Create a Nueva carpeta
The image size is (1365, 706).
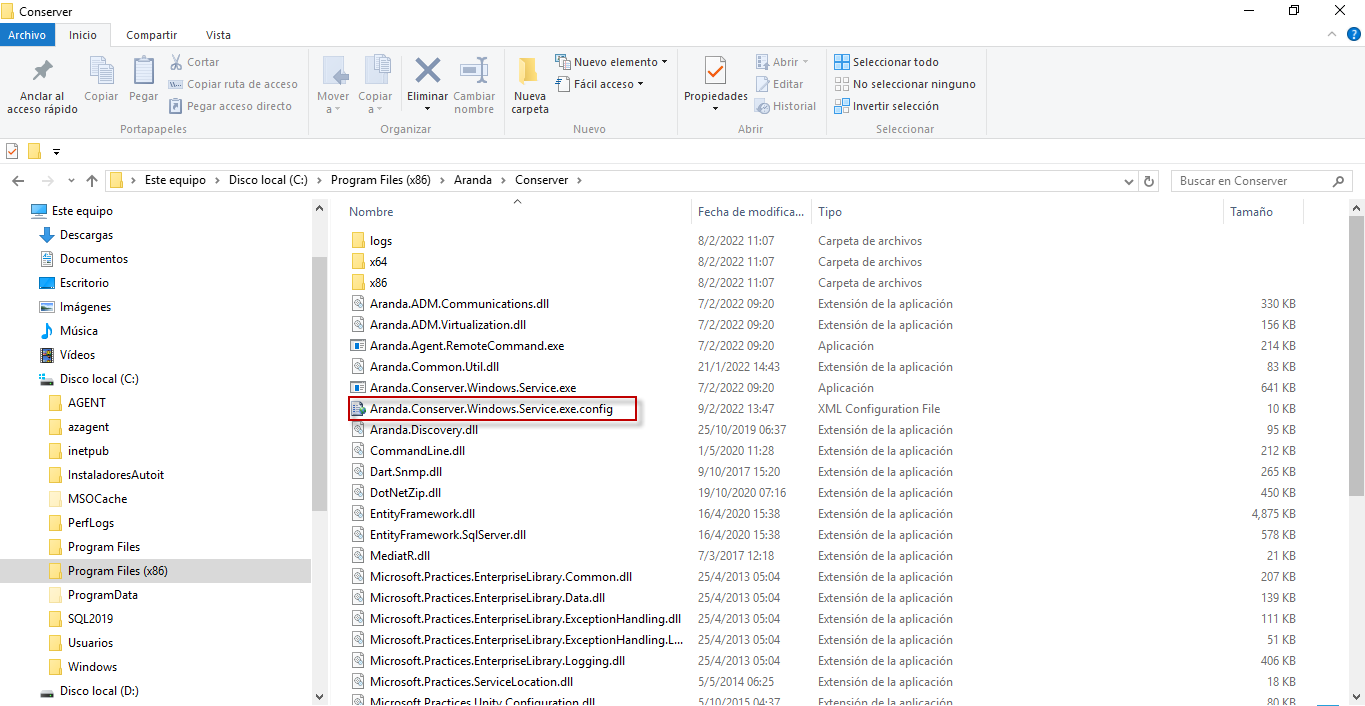(x=530, y=84)
